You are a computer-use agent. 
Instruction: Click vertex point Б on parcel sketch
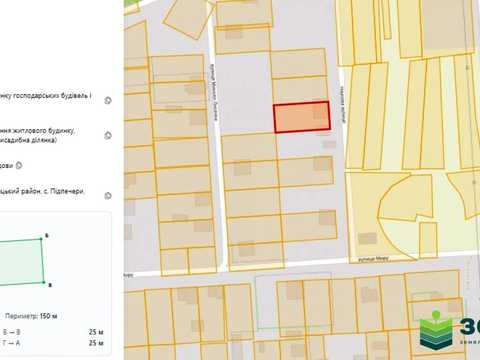click(x=41, y=239)
